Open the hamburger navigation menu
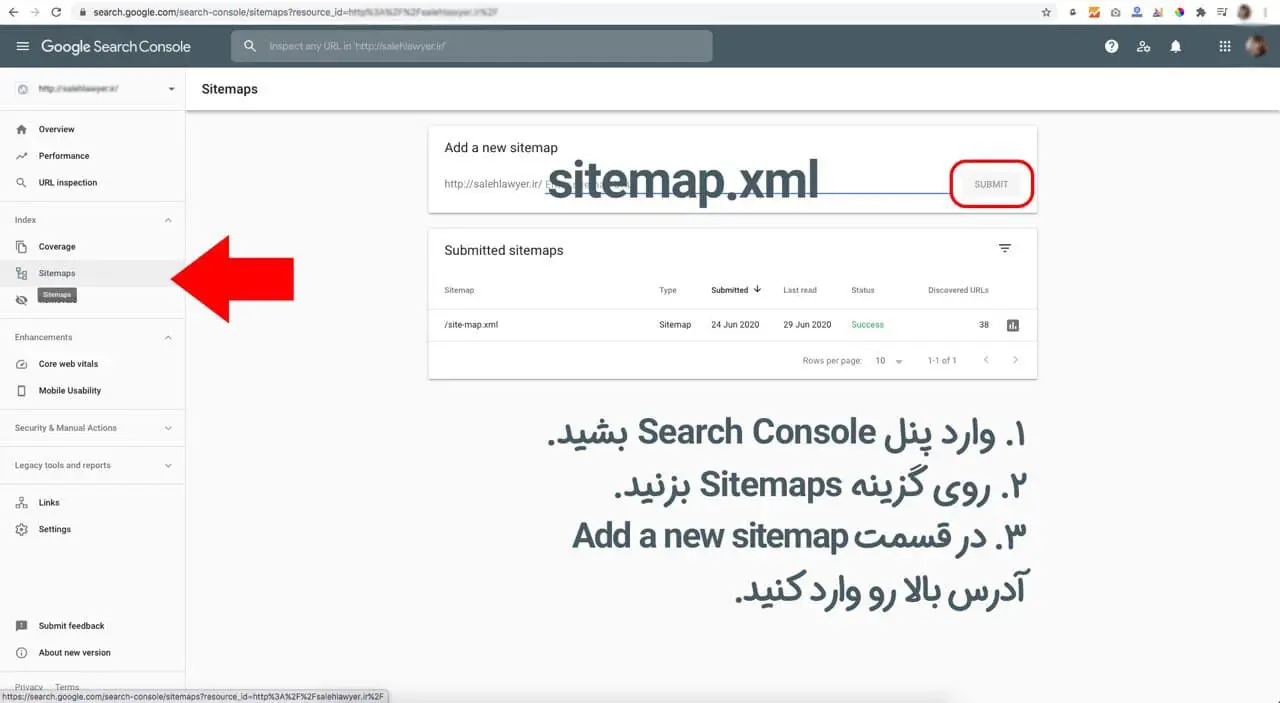 (23, 46)
